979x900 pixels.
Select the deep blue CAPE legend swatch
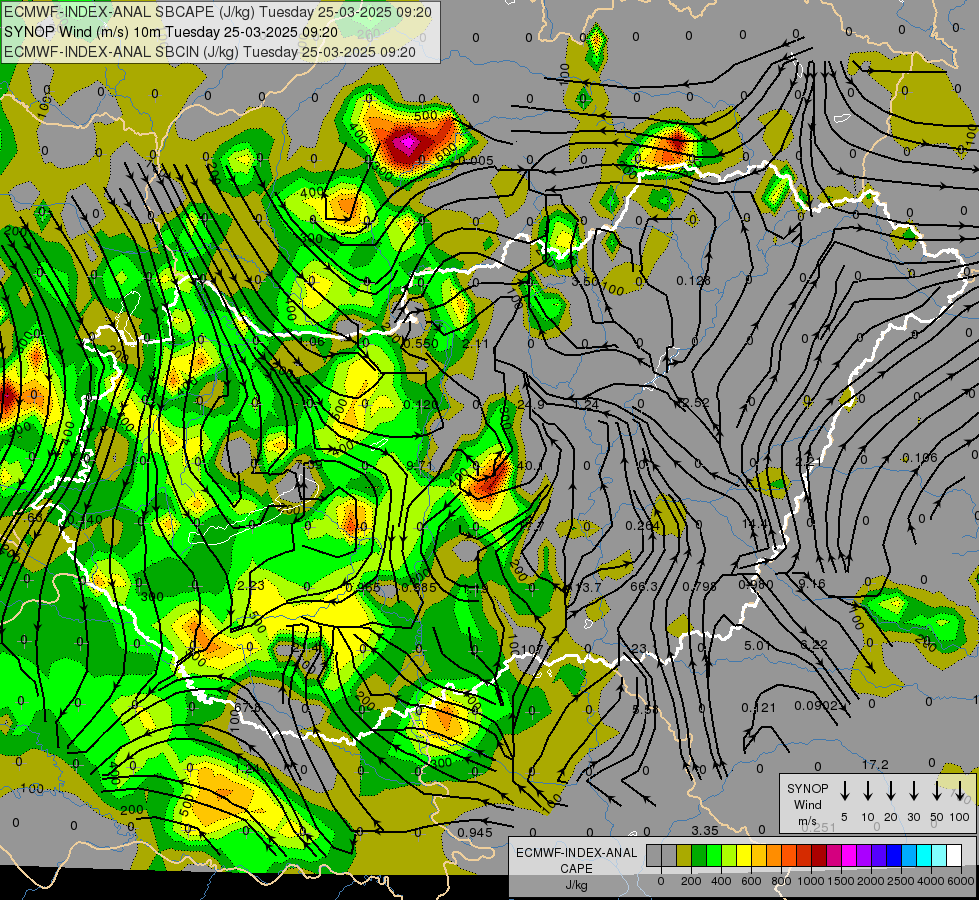(893, 855)
